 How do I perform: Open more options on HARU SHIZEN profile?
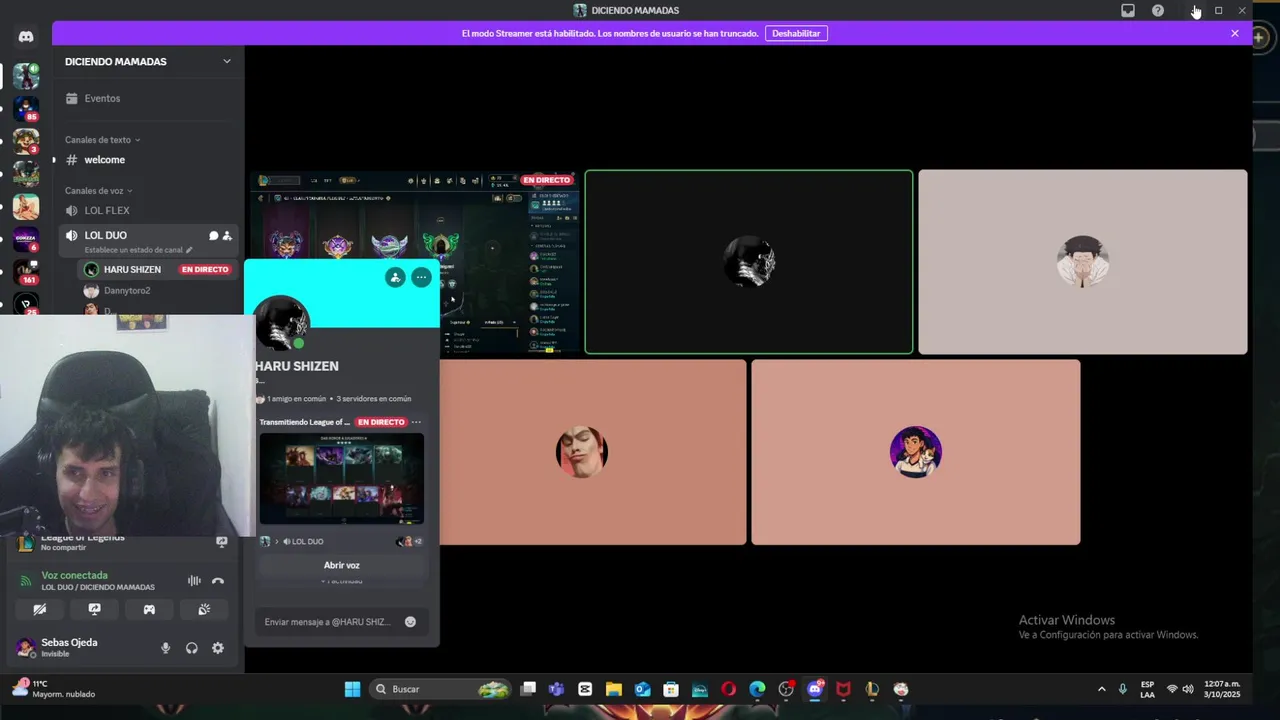[421, 277]
